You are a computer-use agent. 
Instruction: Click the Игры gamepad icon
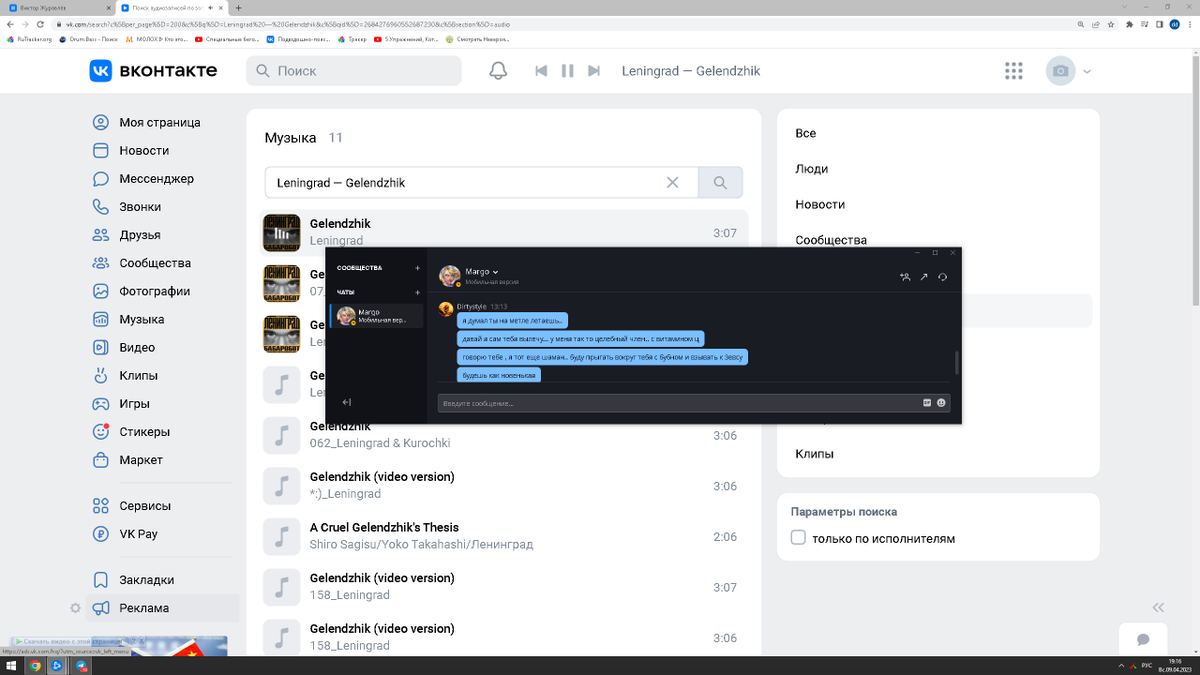tap(100, 404)
